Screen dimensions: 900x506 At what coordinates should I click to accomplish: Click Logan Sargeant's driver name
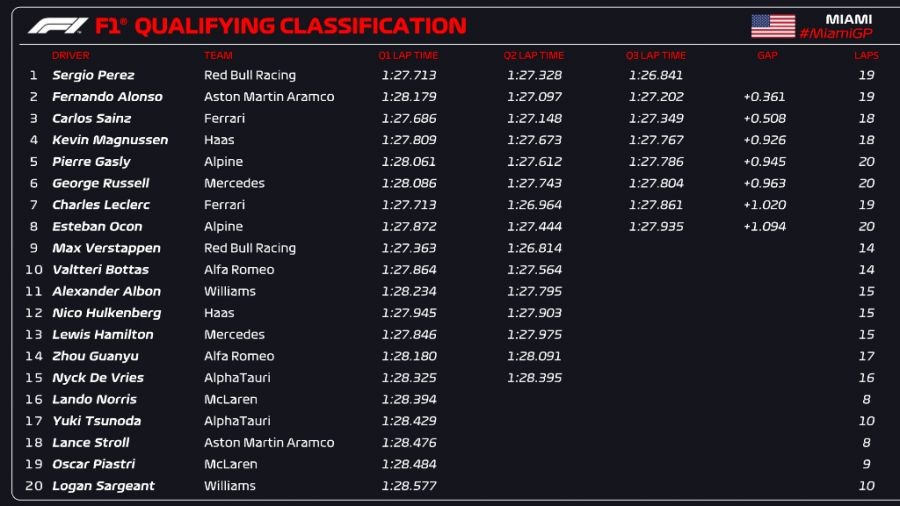point(103,486)
